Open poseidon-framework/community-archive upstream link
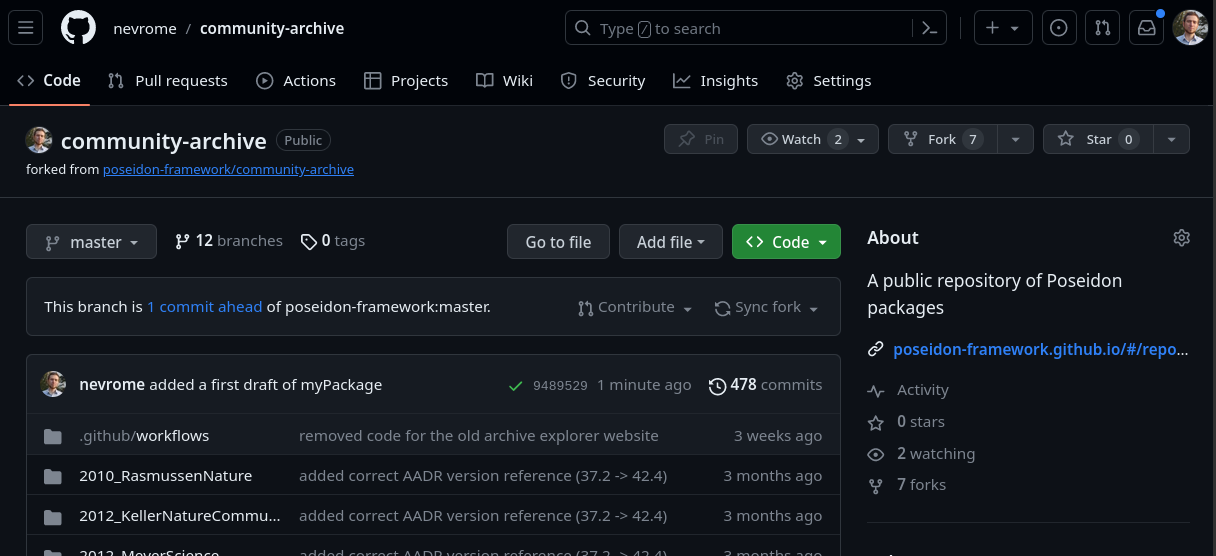Viewport: 1216px width, 556px height. point(228,170)
